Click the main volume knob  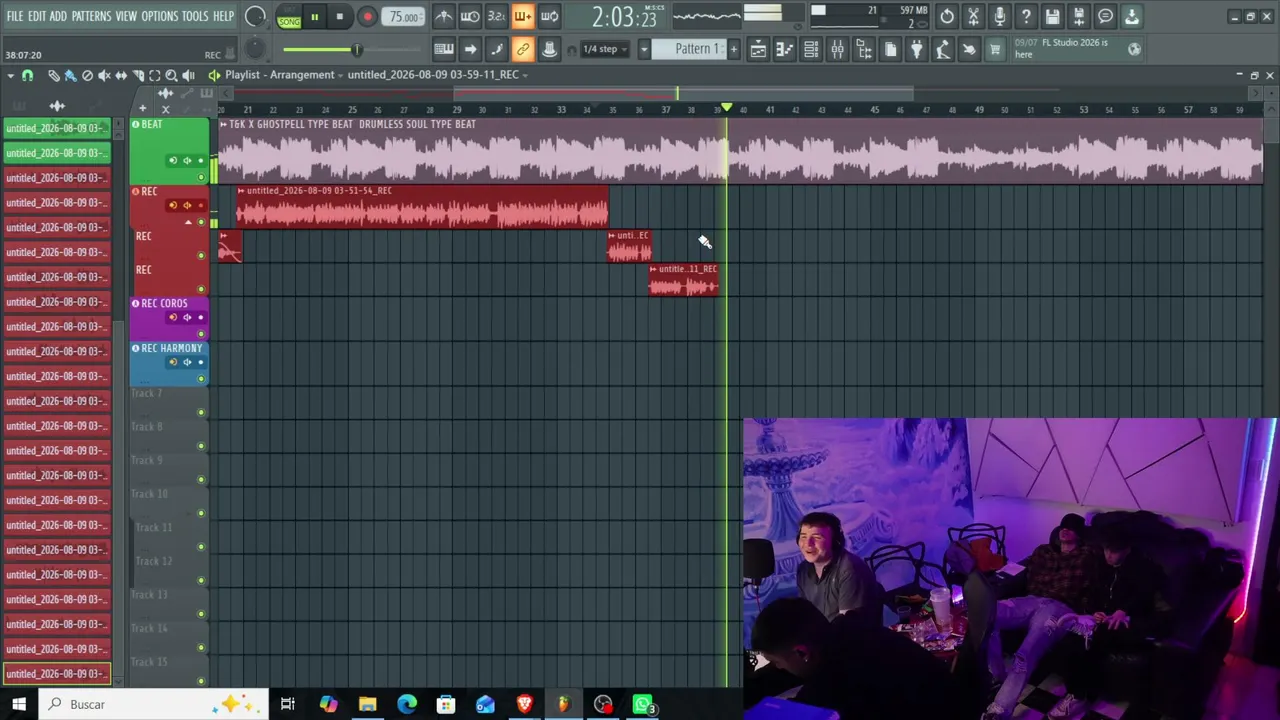(256, 16)
